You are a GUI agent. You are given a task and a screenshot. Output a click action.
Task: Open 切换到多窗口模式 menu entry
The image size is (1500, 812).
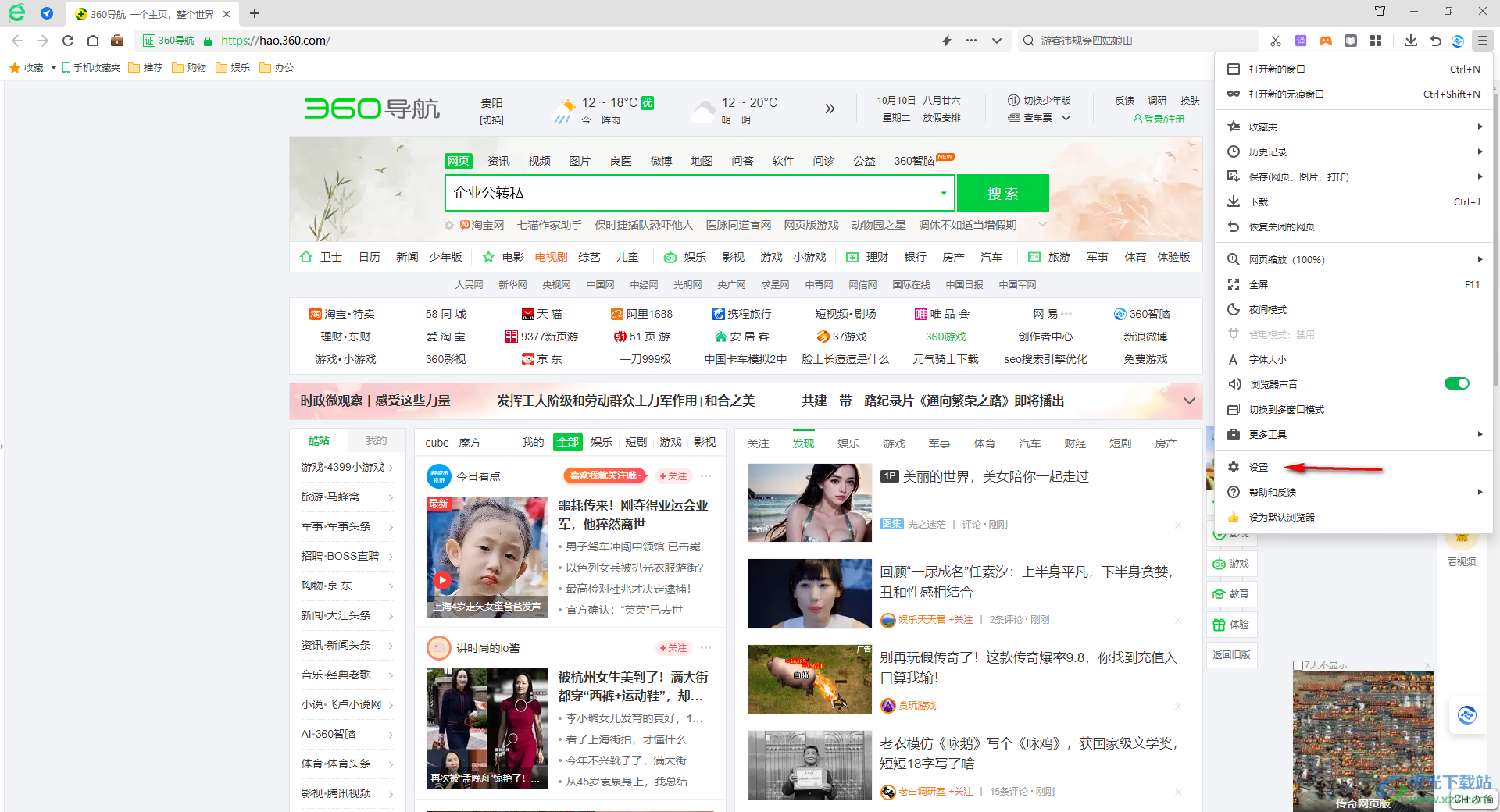coord(1353,409)
